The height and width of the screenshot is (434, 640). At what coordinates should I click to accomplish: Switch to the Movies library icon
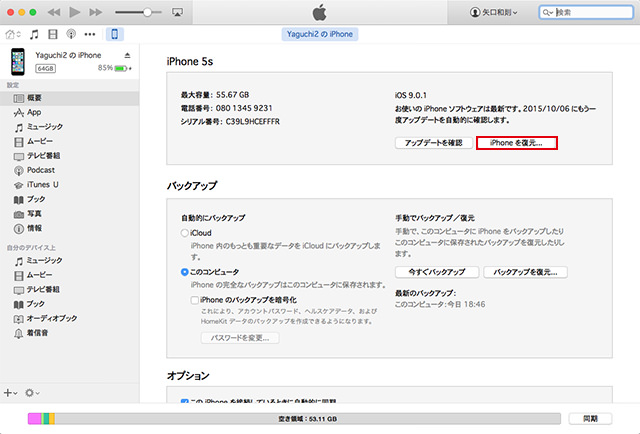(x=53, y=34)
